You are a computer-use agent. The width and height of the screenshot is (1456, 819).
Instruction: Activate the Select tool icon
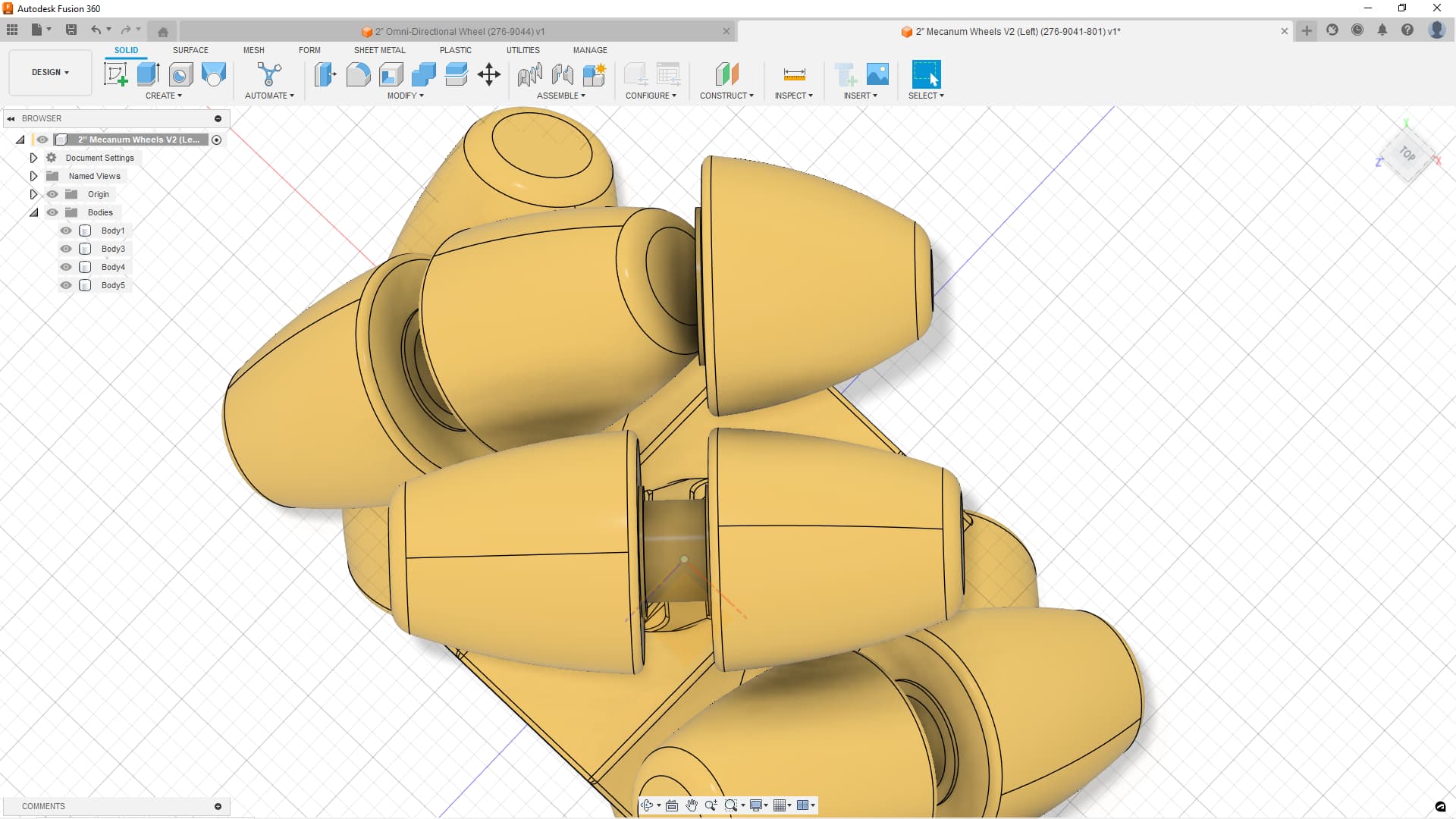click(926, 74)
